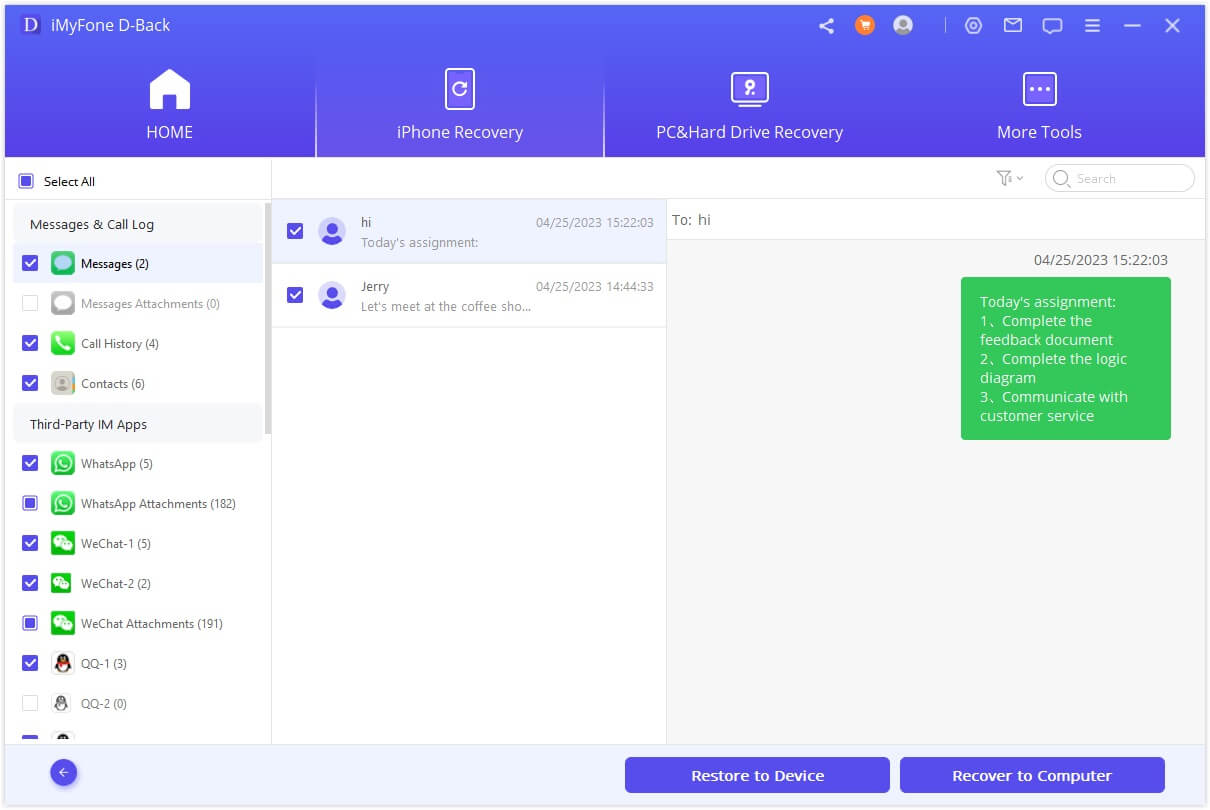This screenshot has height=810, width=1210.
Task: Click the round back arrow button
Action: tap(64, 772)
